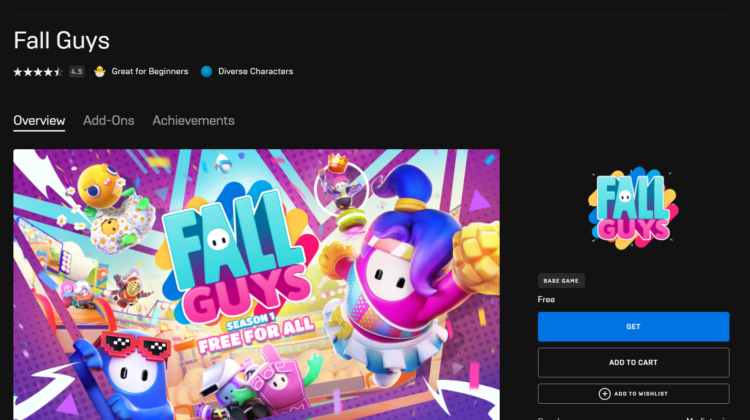Click the Fall Guys page title
This screenshot has height=420, width=750.
tap(62, 40)
